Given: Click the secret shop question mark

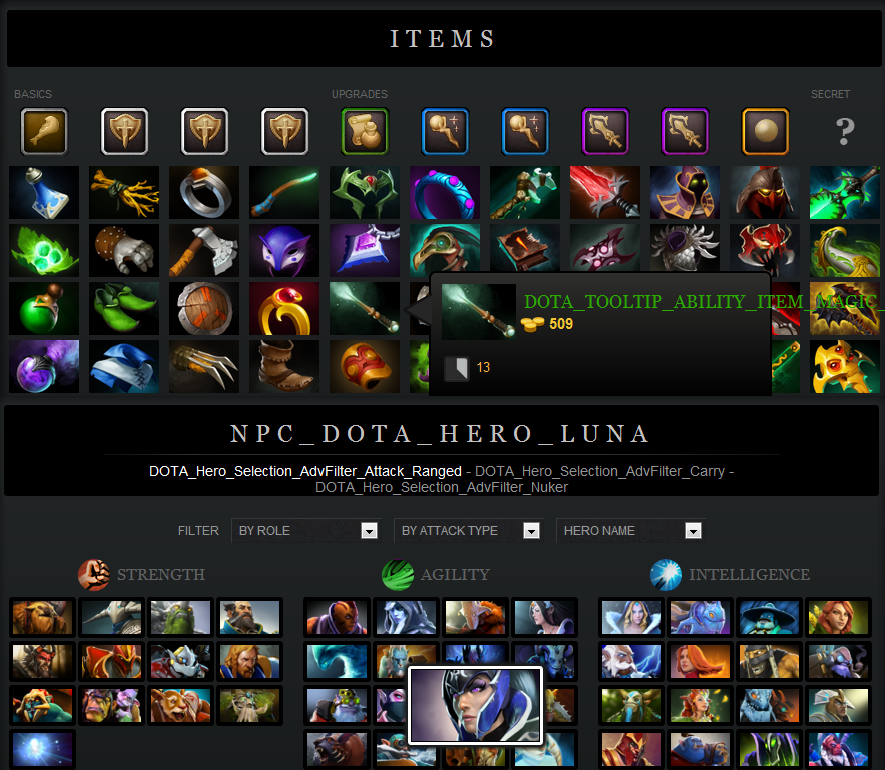Looking at the screenshot, I should click(845, 132).
